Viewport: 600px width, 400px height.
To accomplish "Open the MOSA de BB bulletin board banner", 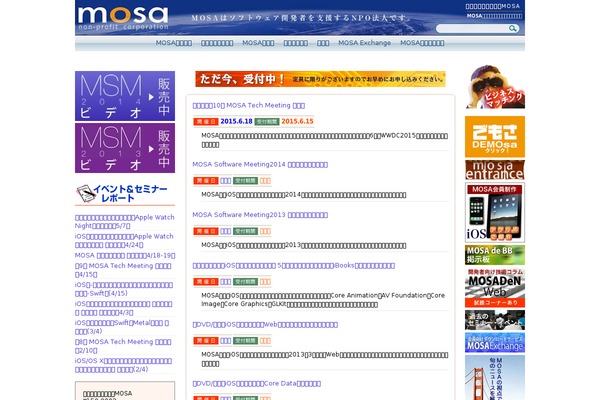I will pyautogui.click(x=495, y=255).
